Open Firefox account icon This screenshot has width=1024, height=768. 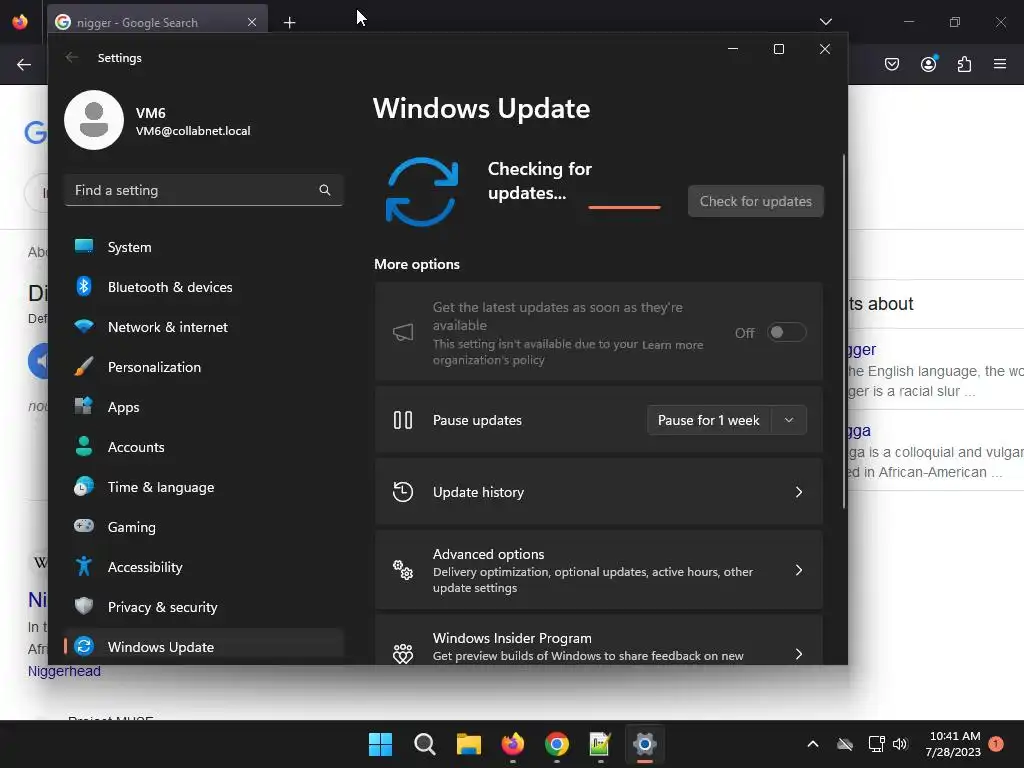929,64
